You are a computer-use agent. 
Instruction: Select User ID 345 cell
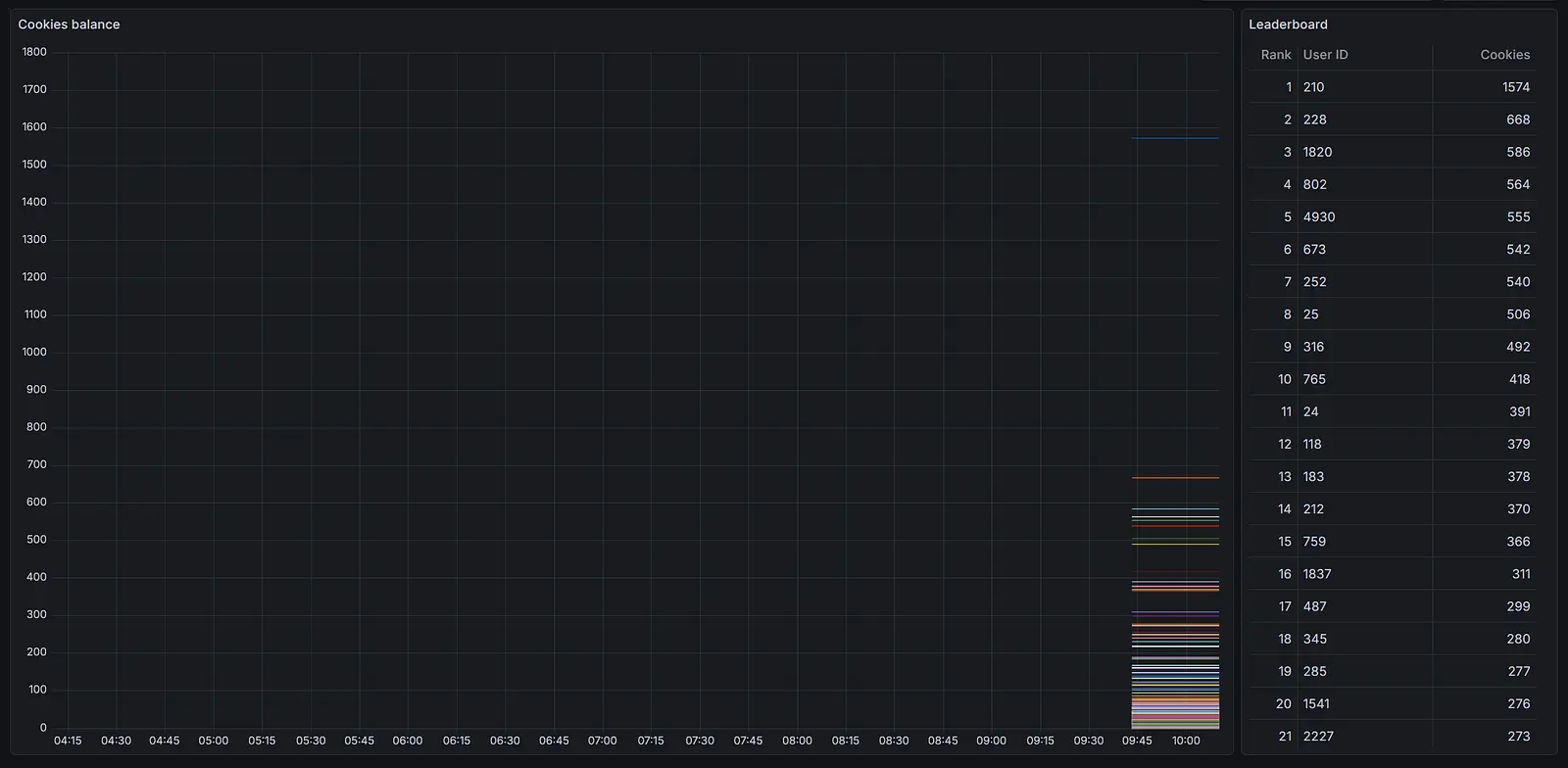pos(1364,639)
